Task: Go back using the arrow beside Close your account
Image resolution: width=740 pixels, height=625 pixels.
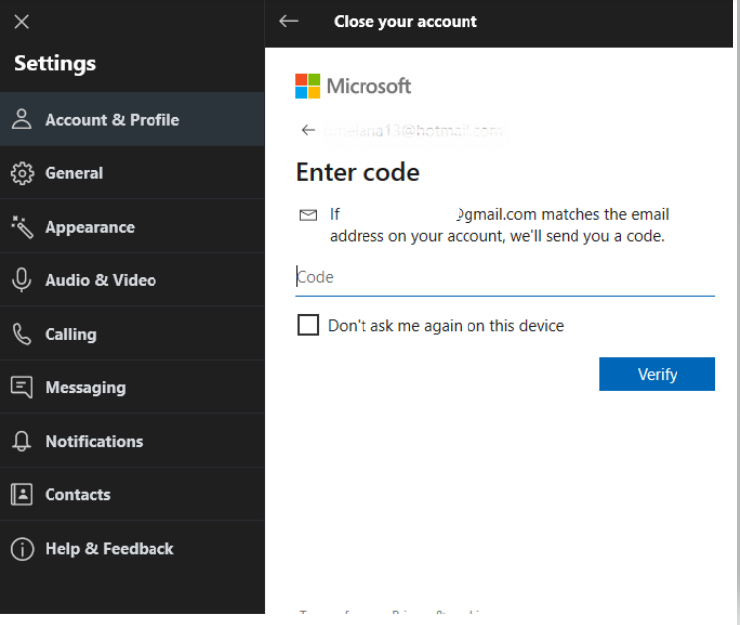Action: (288, 21)
